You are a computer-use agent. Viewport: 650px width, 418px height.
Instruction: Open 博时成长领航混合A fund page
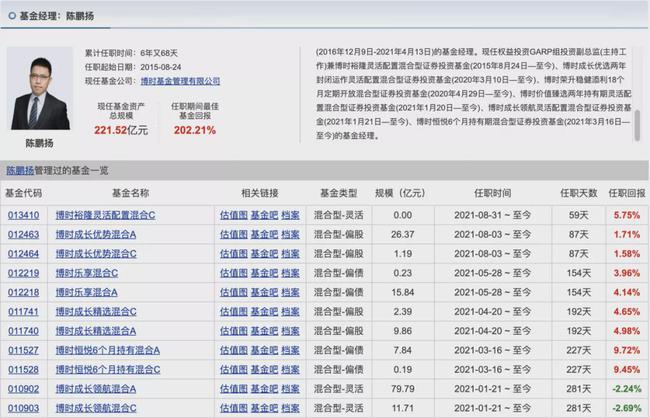pyautogui.click(x=96, y=389)
